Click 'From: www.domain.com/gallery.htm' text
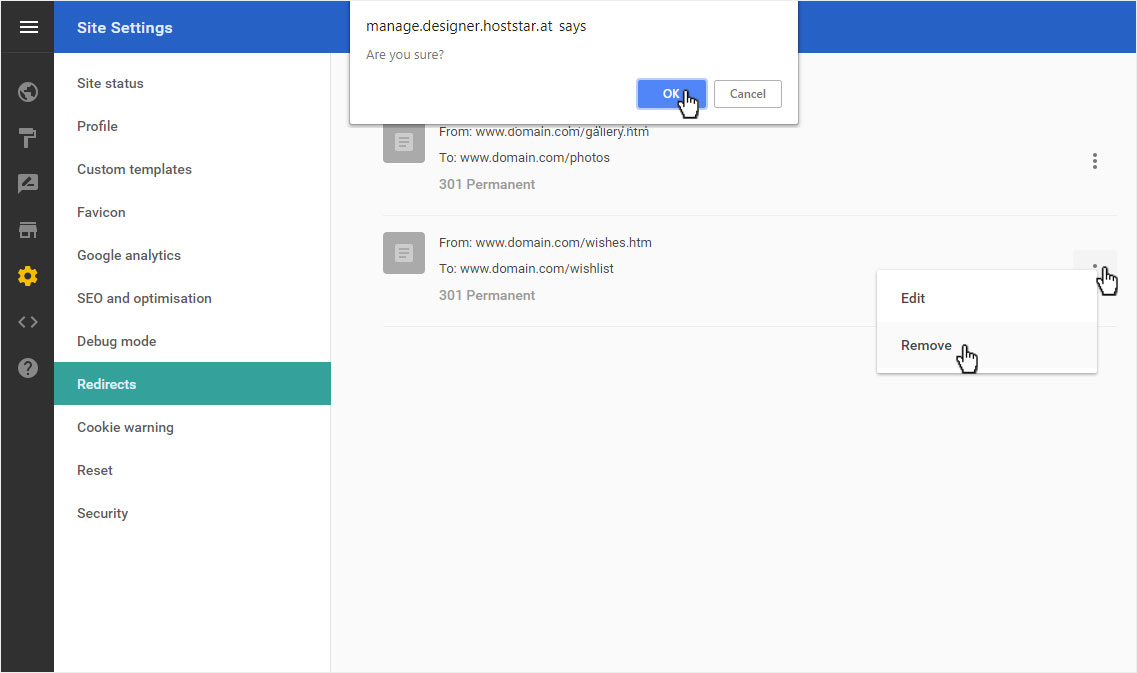The height and width of the screenshot is (673, 1137). [x=544, y=131]
